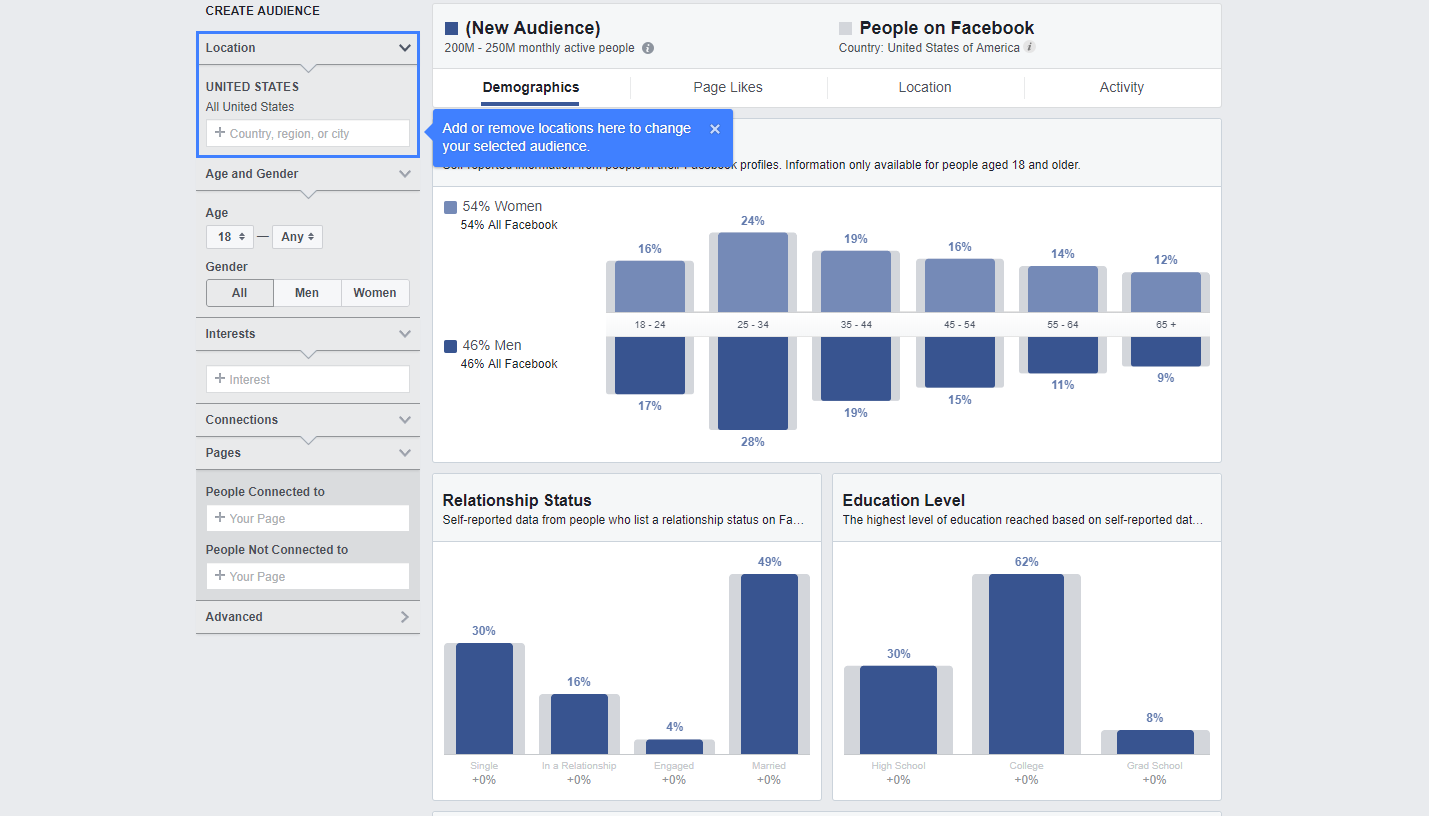Collapse the Age and Gender section
The width and height of the screenshot is (1429, 816).
[x=404, y=174]
